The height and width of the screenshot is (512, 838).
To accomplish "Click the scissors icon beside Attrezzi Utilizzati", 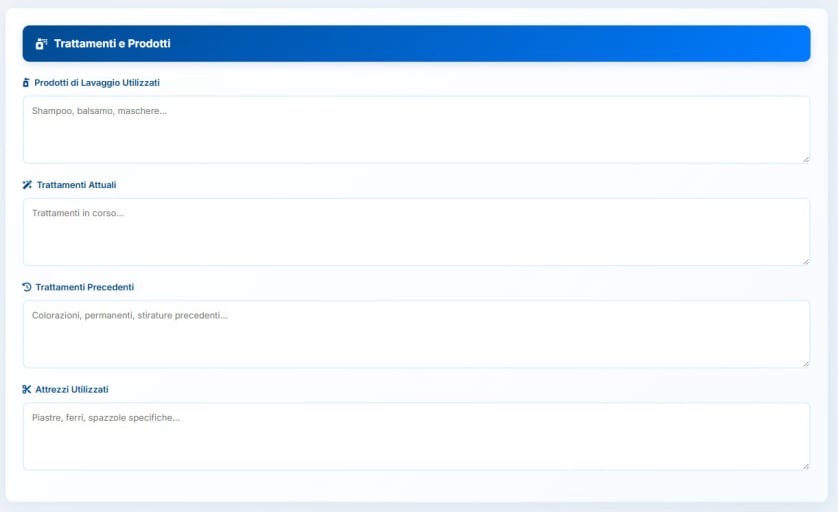I will point(27,389).
